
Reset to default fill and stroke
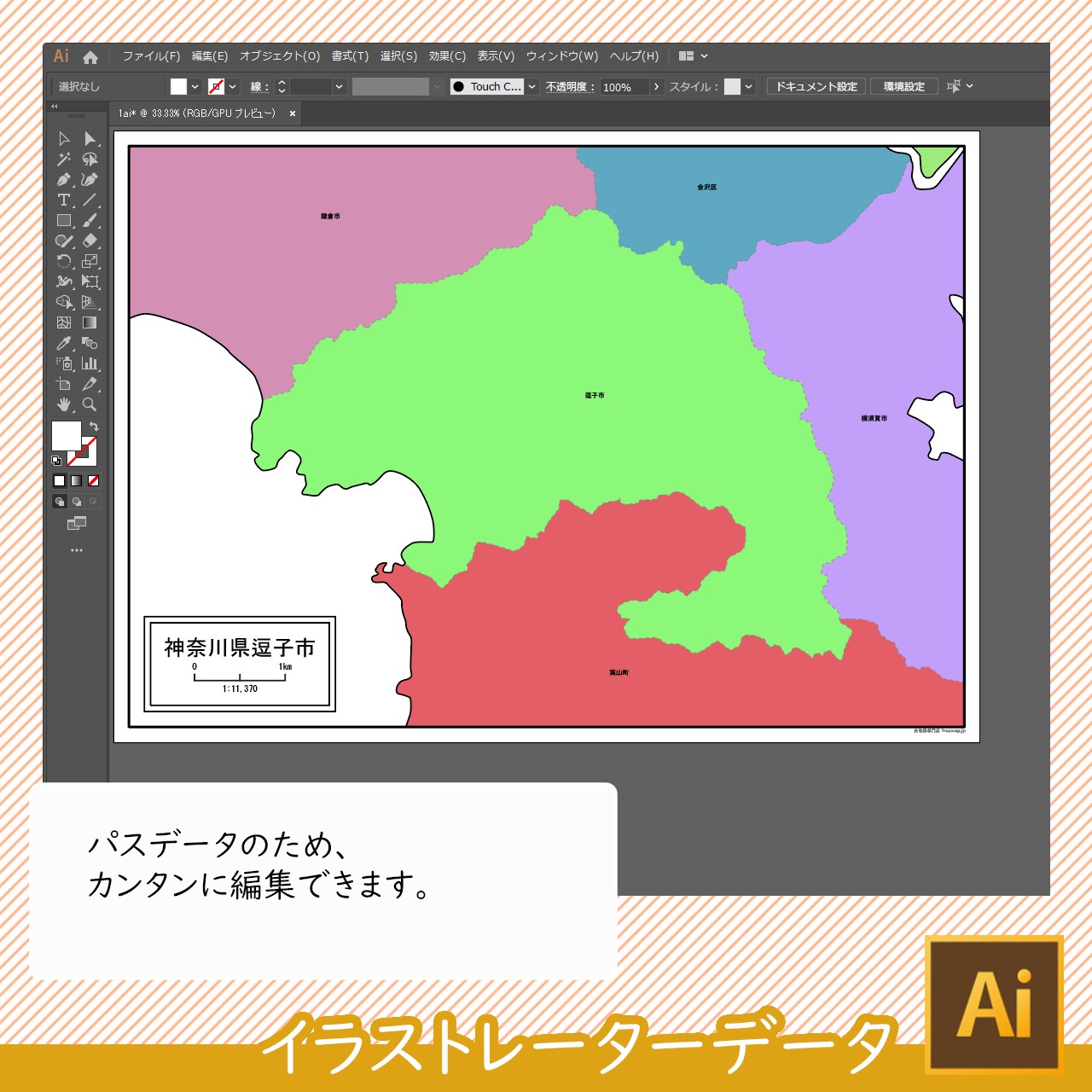click(x=56, y=461)
